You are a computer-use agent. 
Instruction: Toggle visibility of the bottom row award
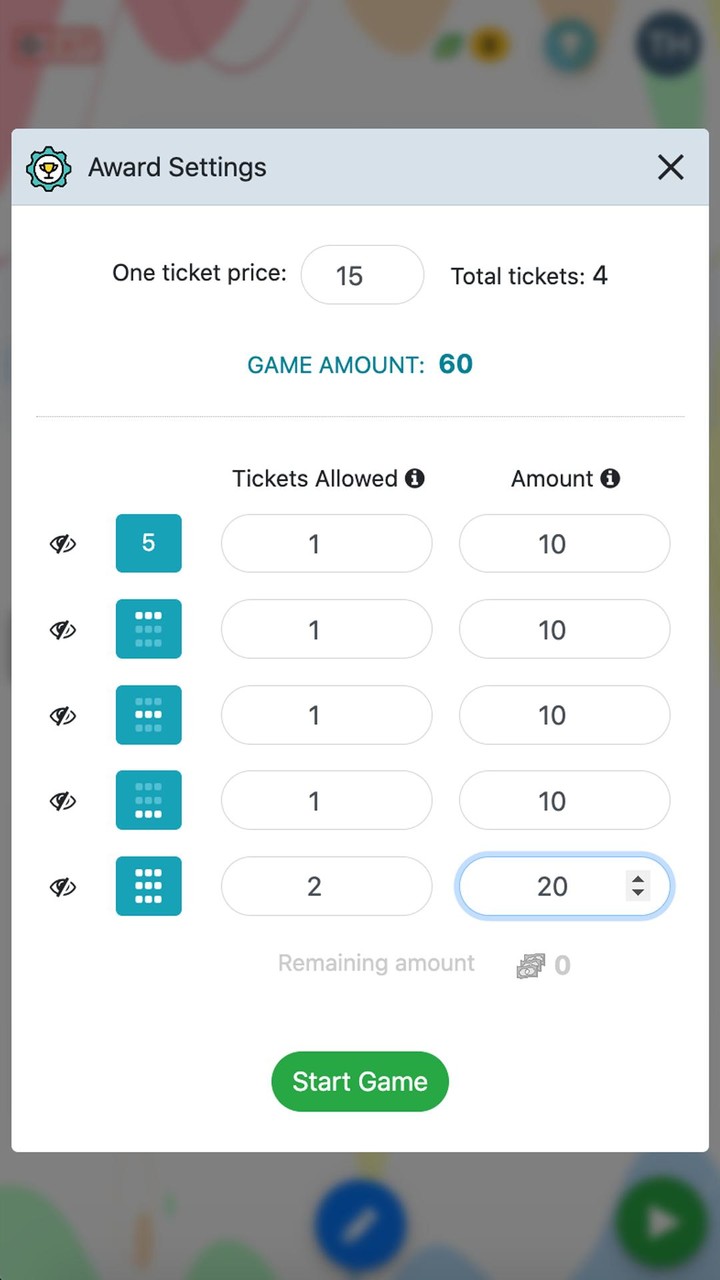(x=63, y=801)
